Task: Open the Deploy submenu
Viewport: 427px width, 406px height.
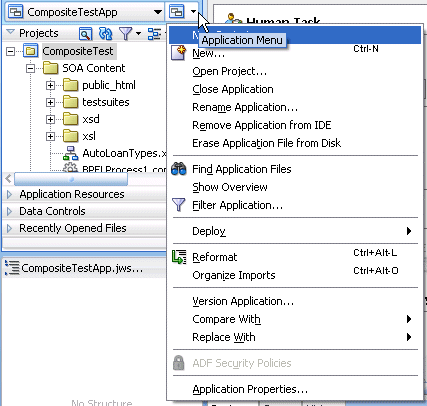Action: pyautogui.click(x=295, y=231)
